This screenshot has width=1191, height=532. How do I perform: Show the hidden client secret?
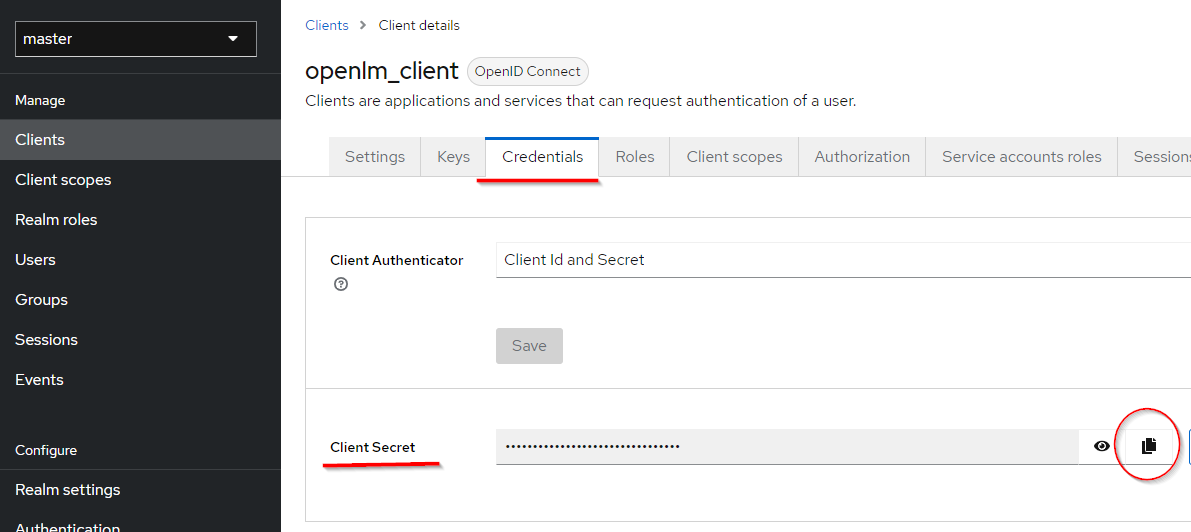pos(1102,446)
